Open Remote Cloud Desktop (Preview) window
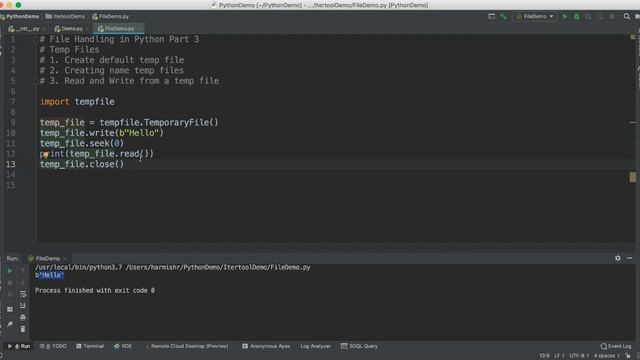Image resolution: width=640 pixels, height=360 pixels. (187, 346)
